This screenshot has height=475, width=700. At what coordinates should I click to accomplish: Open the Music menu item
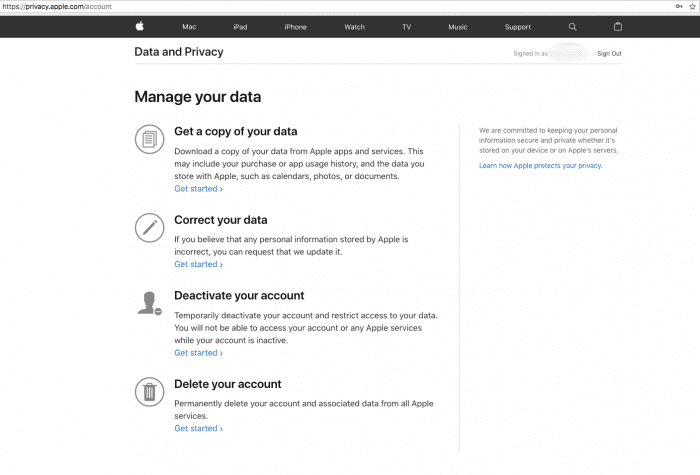pyautogui.click(x=458, y=27)
